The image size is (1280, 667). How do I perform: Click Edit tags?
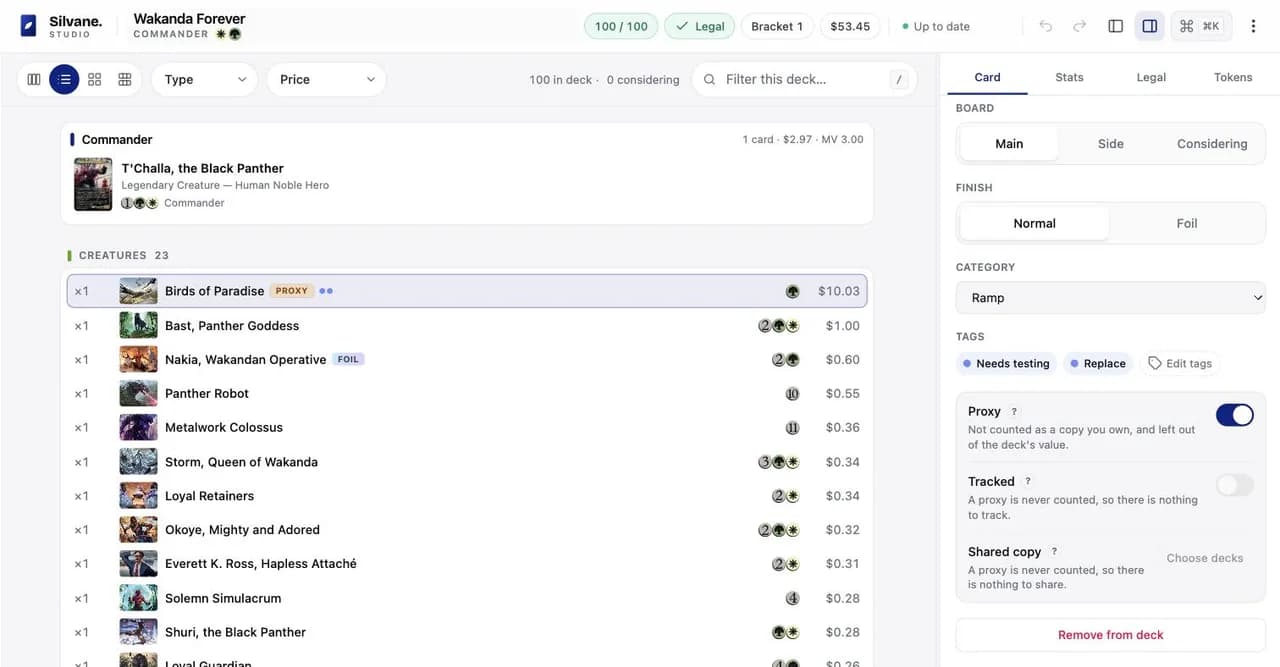click(x=1180, y=363)
